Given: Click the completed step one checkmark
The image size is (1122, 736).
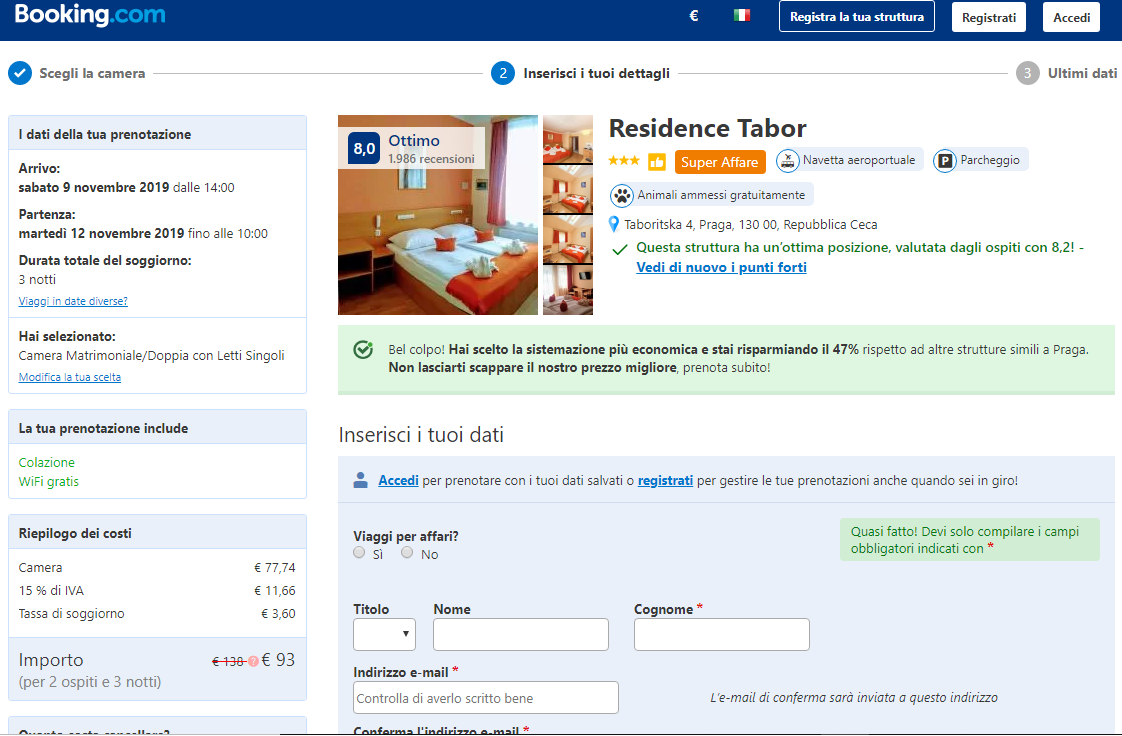Looking at the screenshot, I should [20, 73].
